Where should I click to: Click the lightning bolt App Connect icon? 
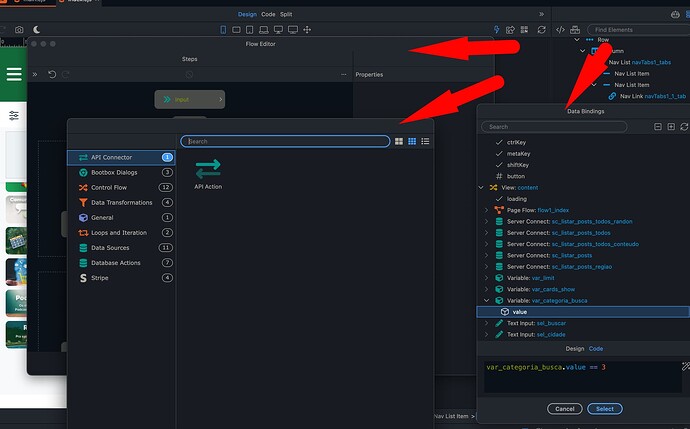tap(496, 29)
